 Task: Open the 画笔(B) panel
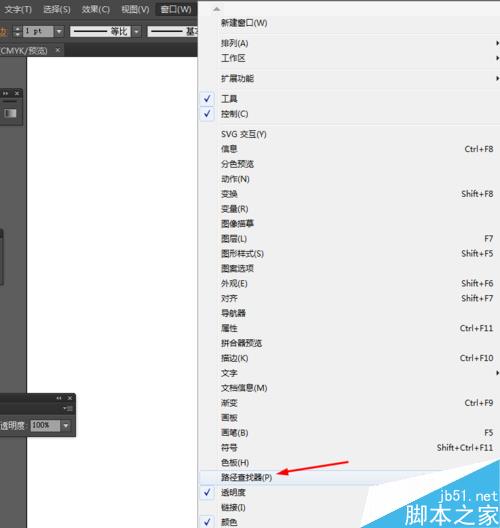pyautogui.click(x=350, y=433)
